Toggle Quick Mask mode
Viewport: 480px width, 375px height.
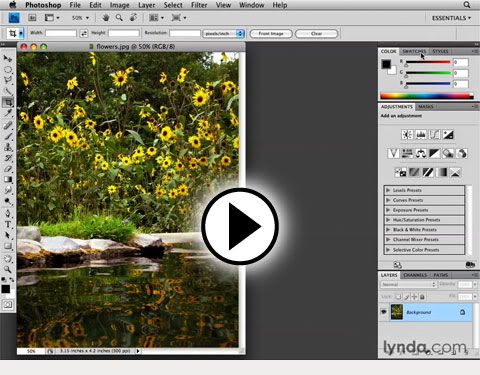point(8,304)
